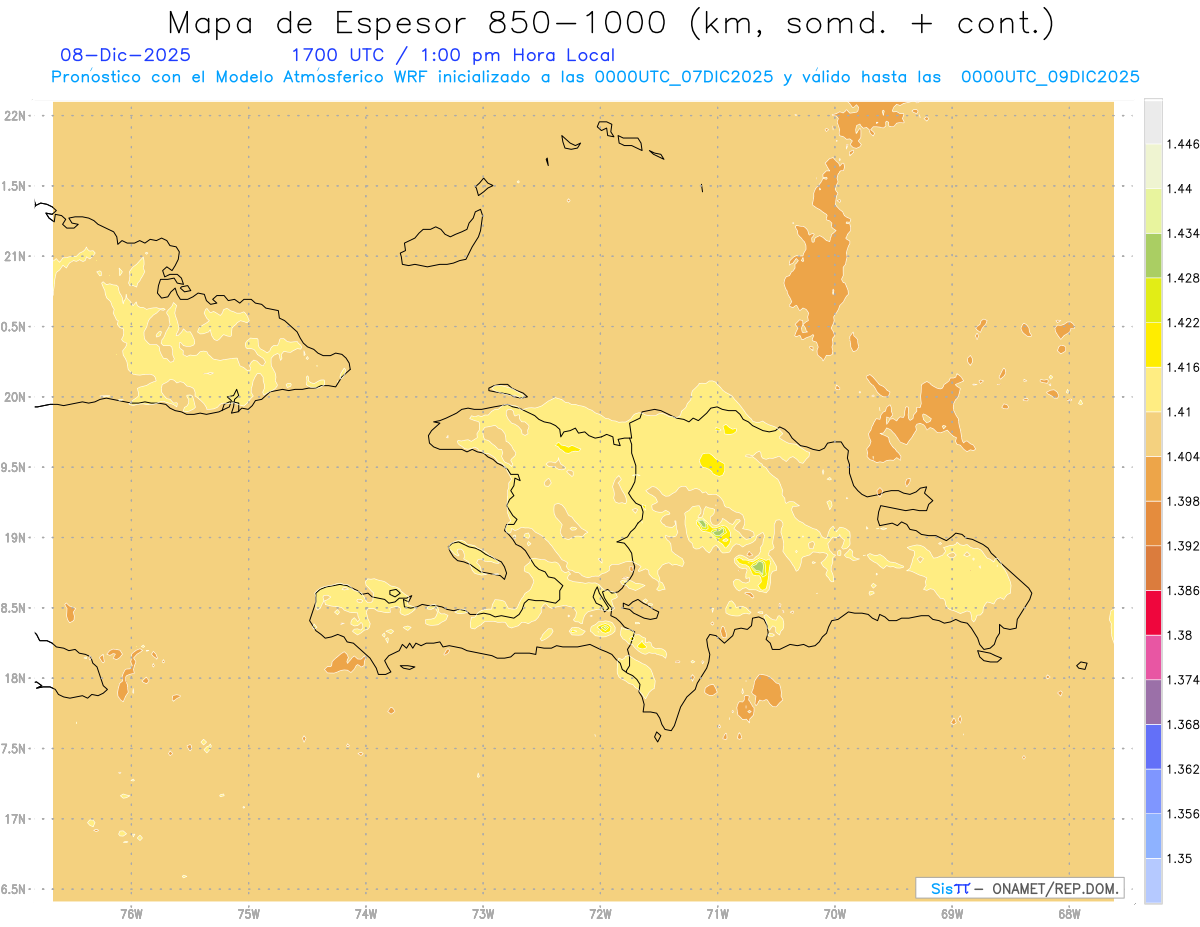1200x927 pixels.
Task: Select the pale cream swatch between 1.44 and 1.446
Action: point(1153,166)
